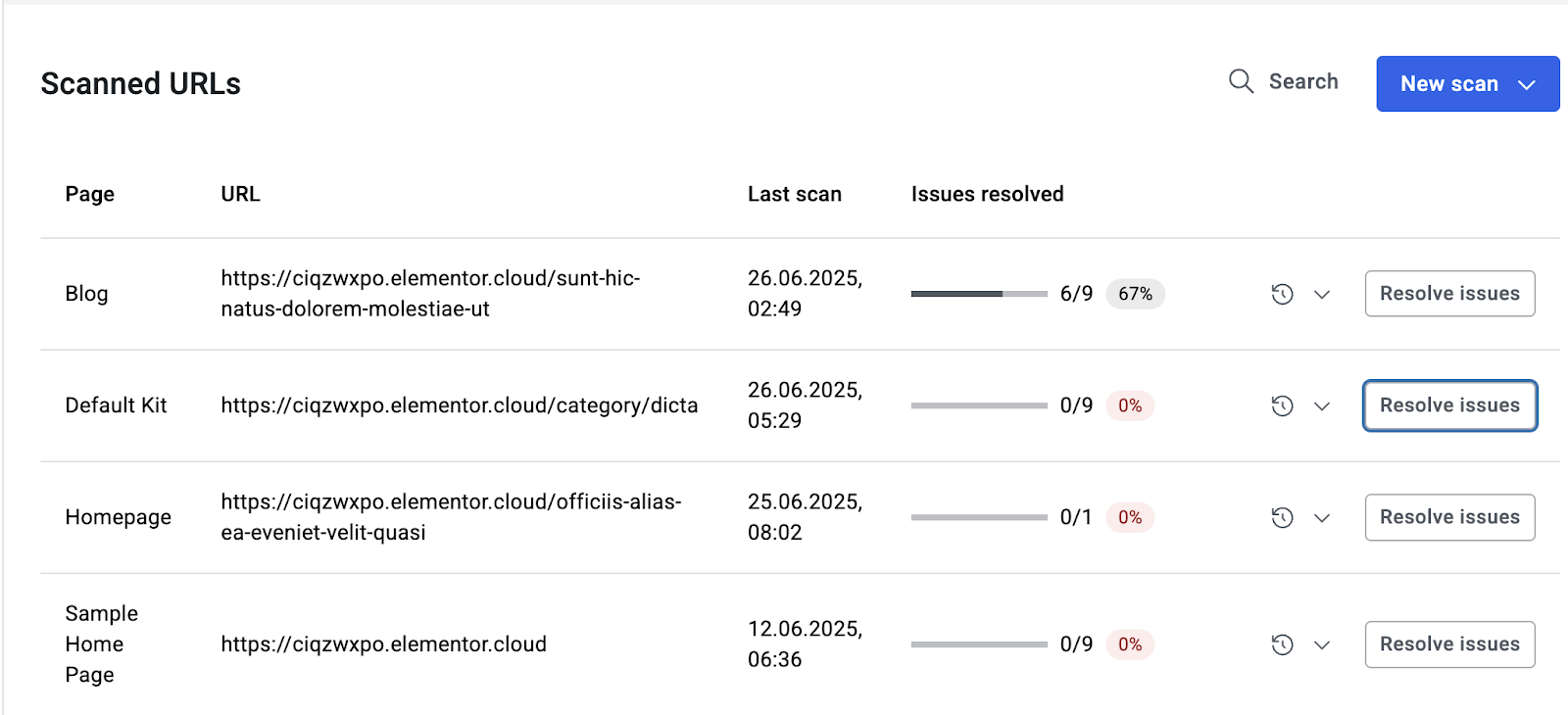This screenshot has height=715, width=1568.
Task: Resolve issues for Sample Home Page
Action: (x=1449, y=644)
